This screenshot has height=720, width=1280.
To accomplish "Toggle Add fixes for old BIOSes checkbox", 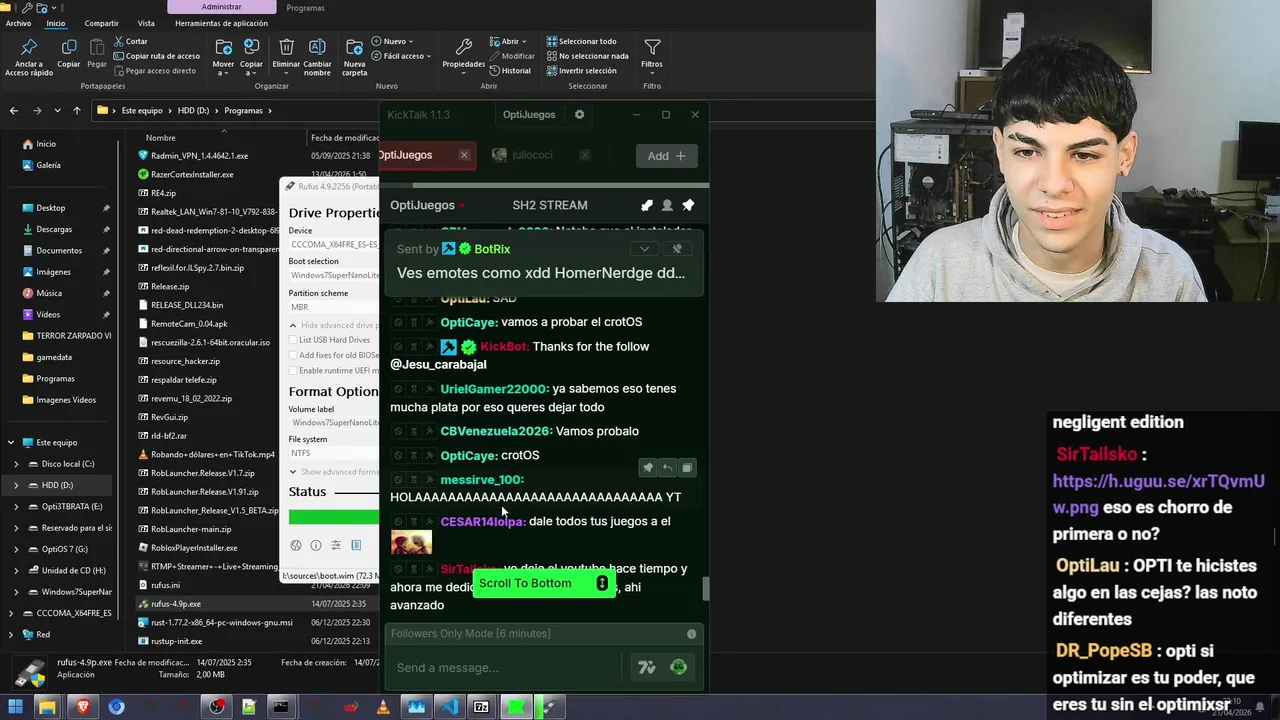I will tap(293, 355).
